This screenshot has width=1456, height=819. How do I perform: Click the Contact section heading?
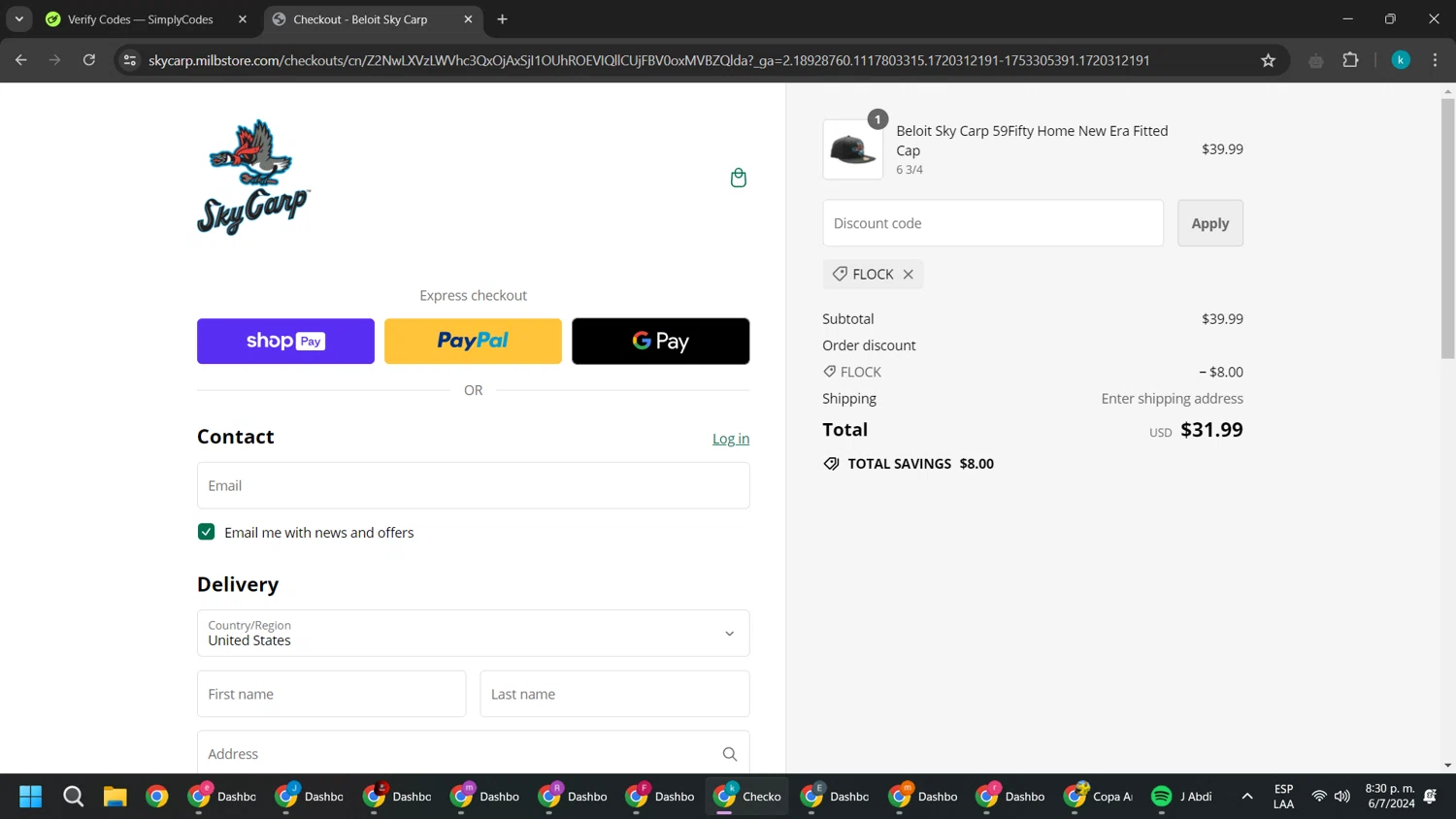pos(236,437)
